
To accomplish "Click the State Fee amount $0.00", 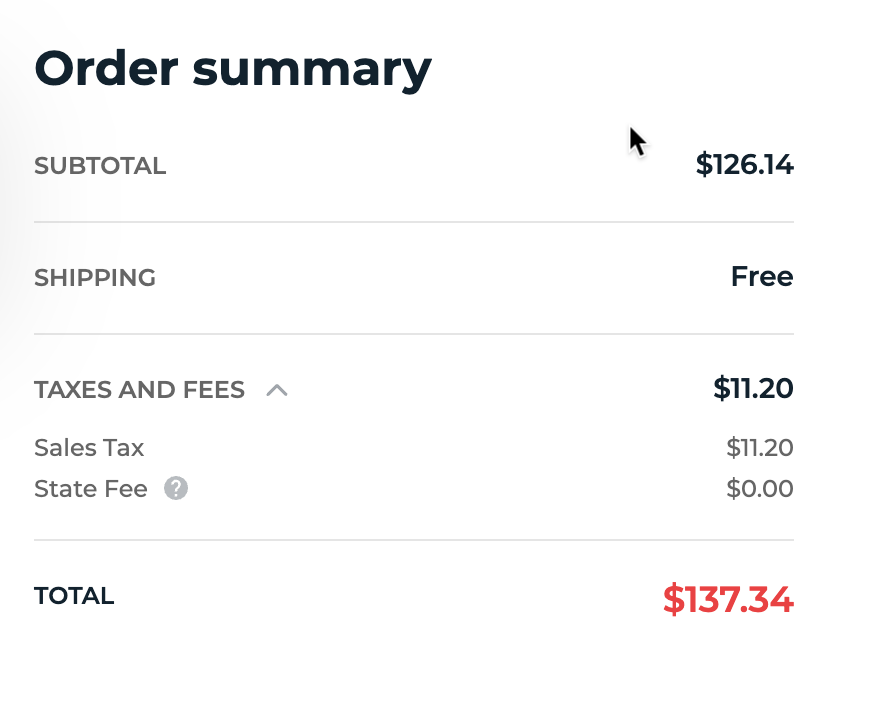I will click(759, 488).
